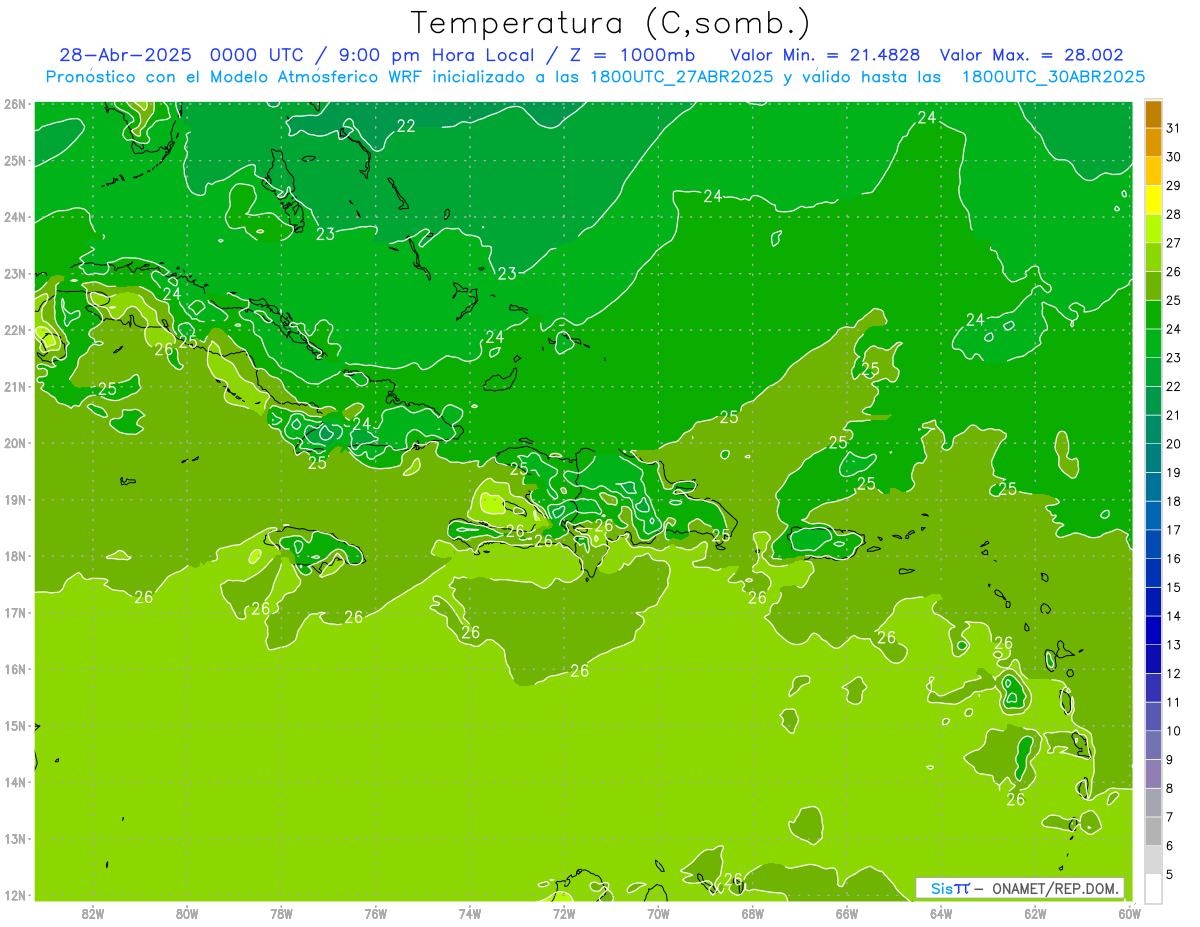Click the brown colorbar segment above 31
The image size is (1200, 927).
coord(1153,114)
